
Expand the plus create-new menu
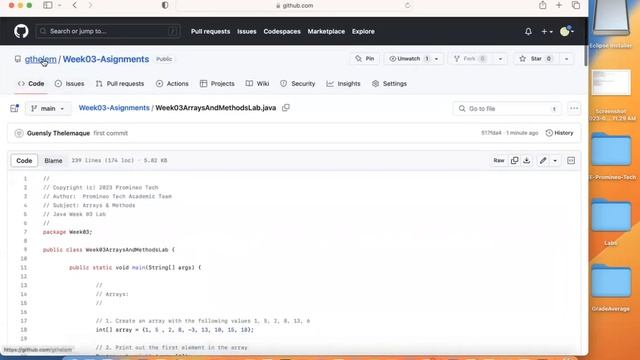pyautogui.click(x=547, y=31)
